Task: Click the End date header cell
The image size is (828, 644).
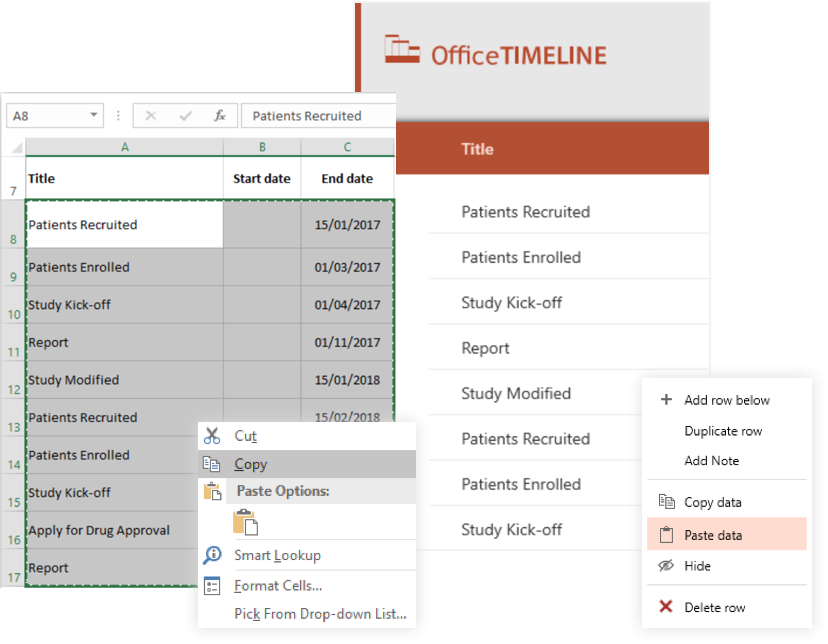Action: click(347, 178)
